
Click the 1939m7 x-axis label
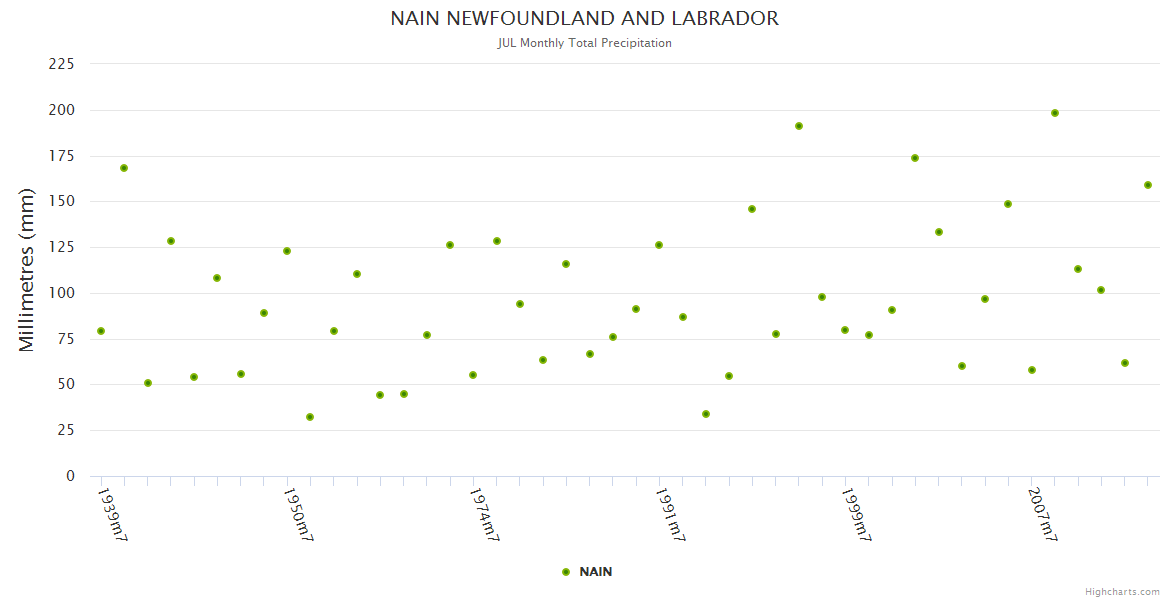click(112, 514)
